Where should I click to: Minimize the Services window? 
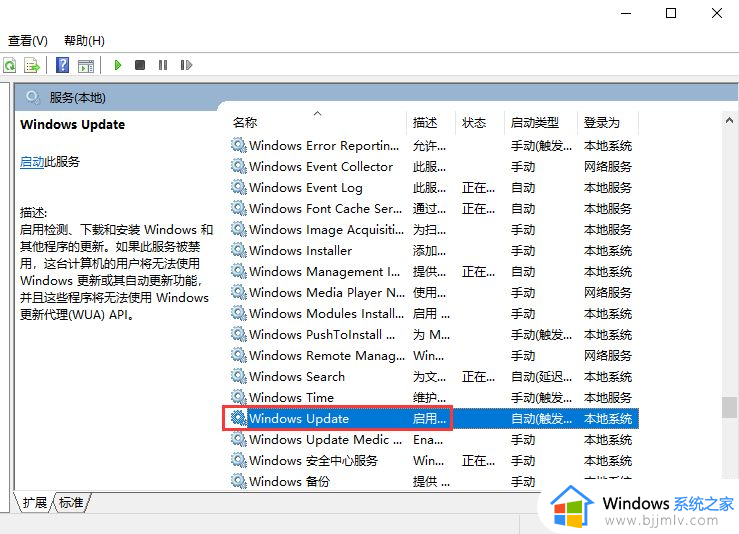coord(626,13)
